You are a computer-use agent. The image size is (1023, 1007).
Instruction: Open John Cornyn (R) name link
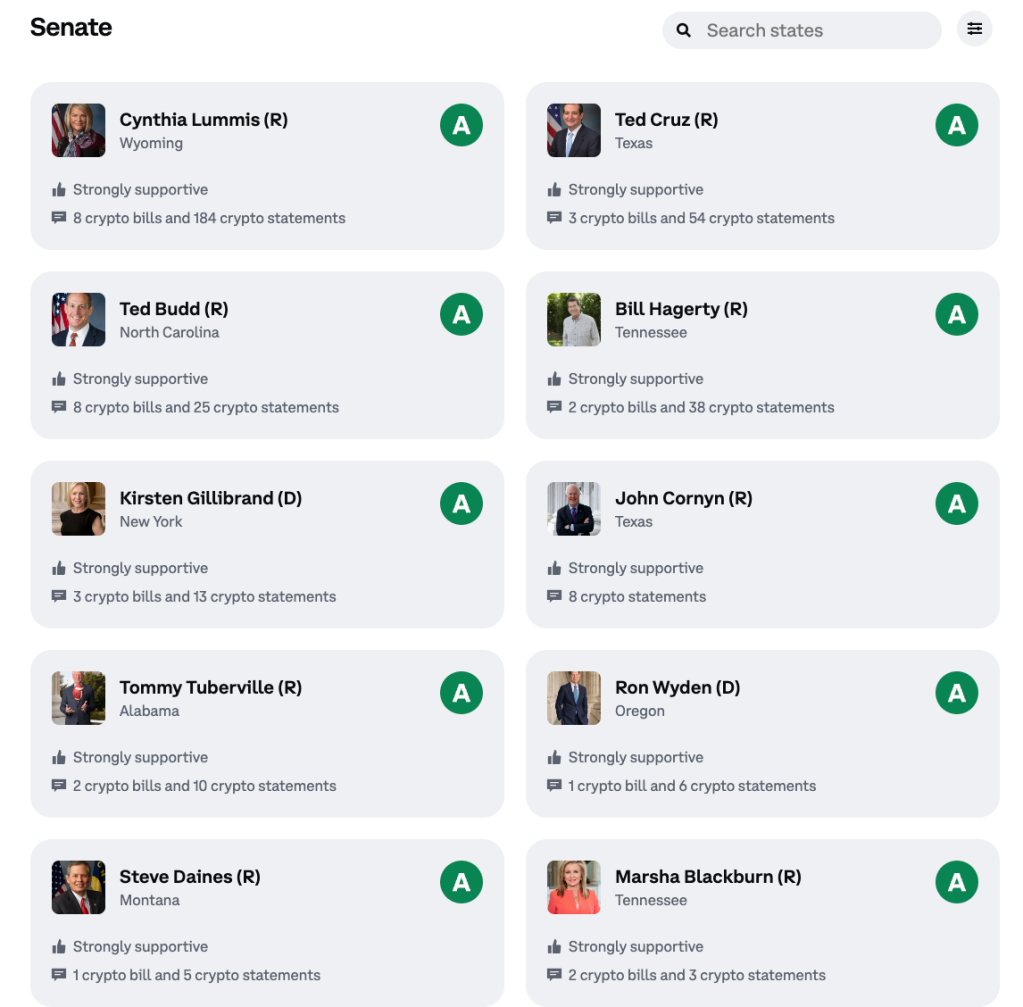coord(684,498)
